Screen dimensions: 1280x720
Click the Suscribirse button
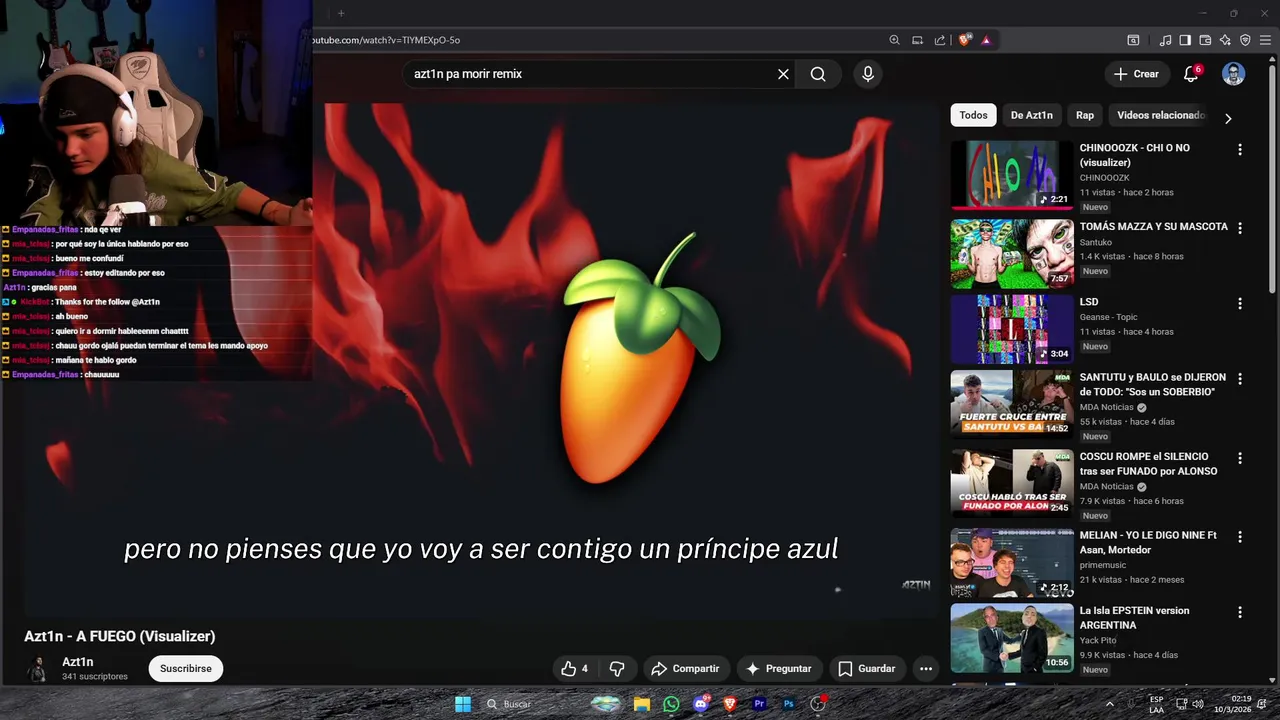pyautogui.click(x=186, y=669)
